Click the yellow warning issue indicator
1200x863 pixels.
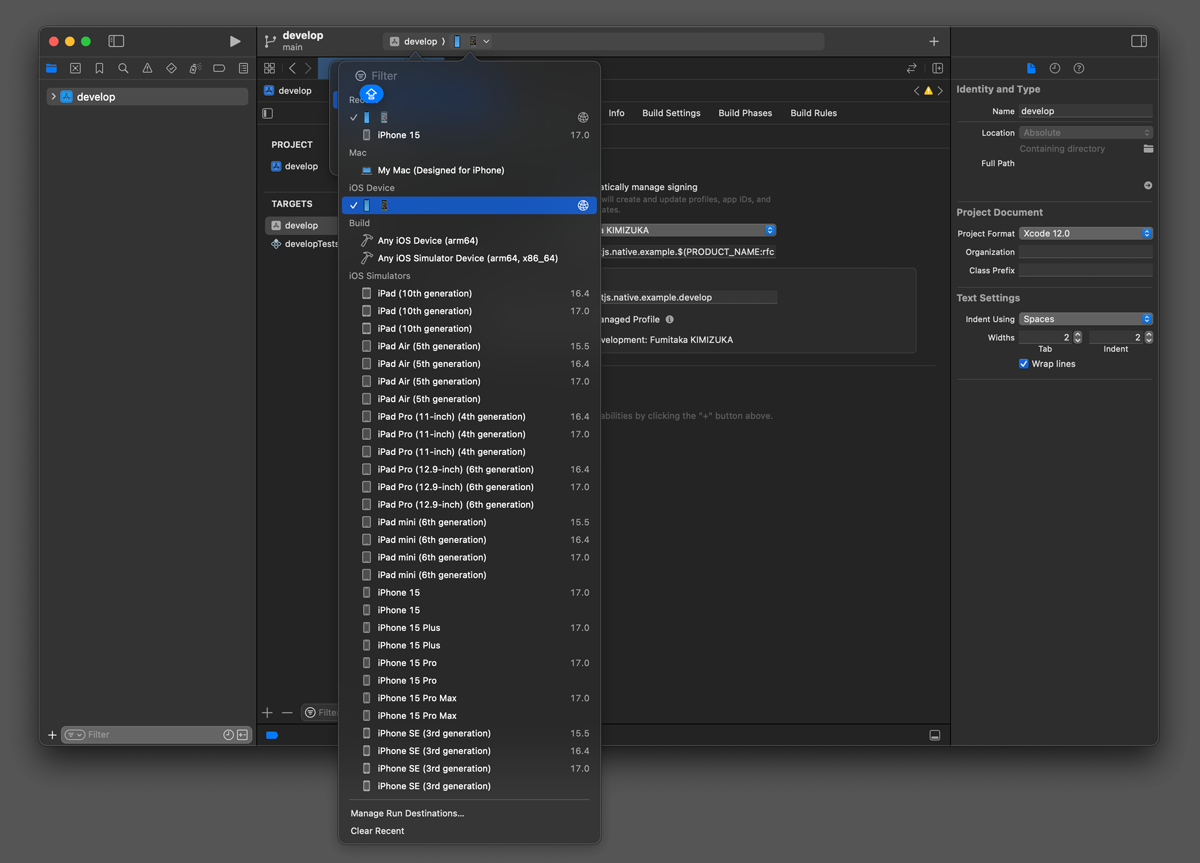pyautogui.click(x=928, y=91)
